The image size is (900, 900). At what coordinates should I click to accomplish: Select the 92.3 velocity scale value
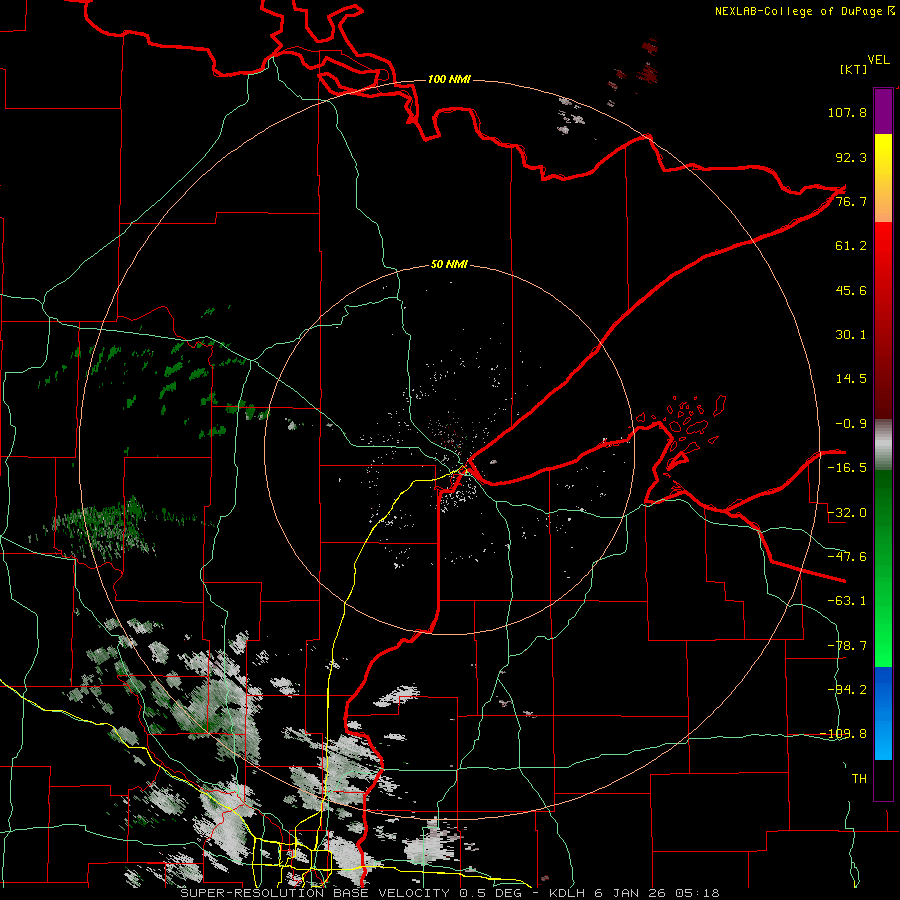click(851, 157)
